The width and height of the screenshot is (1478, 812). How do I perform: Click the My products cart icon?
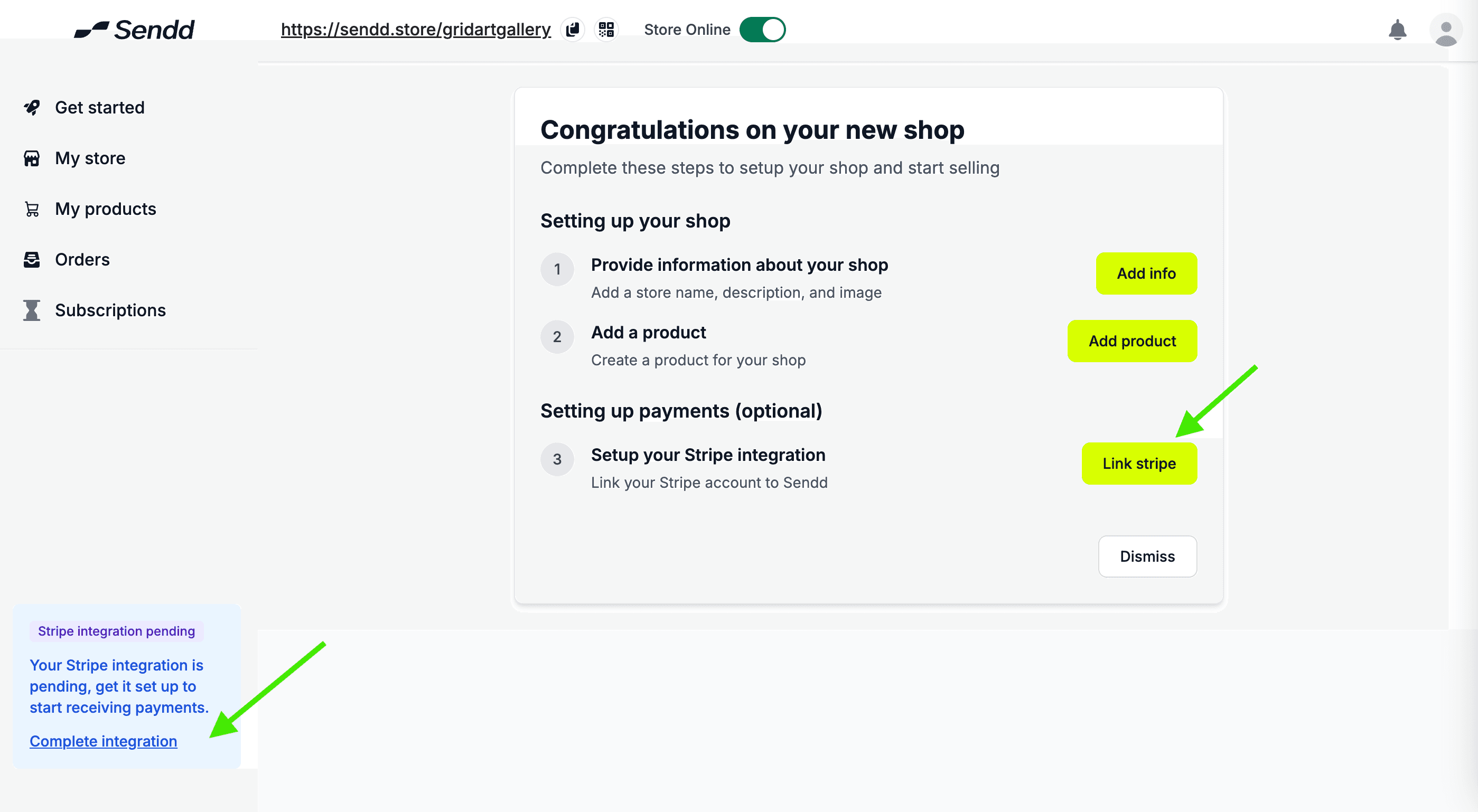(32, 209)
